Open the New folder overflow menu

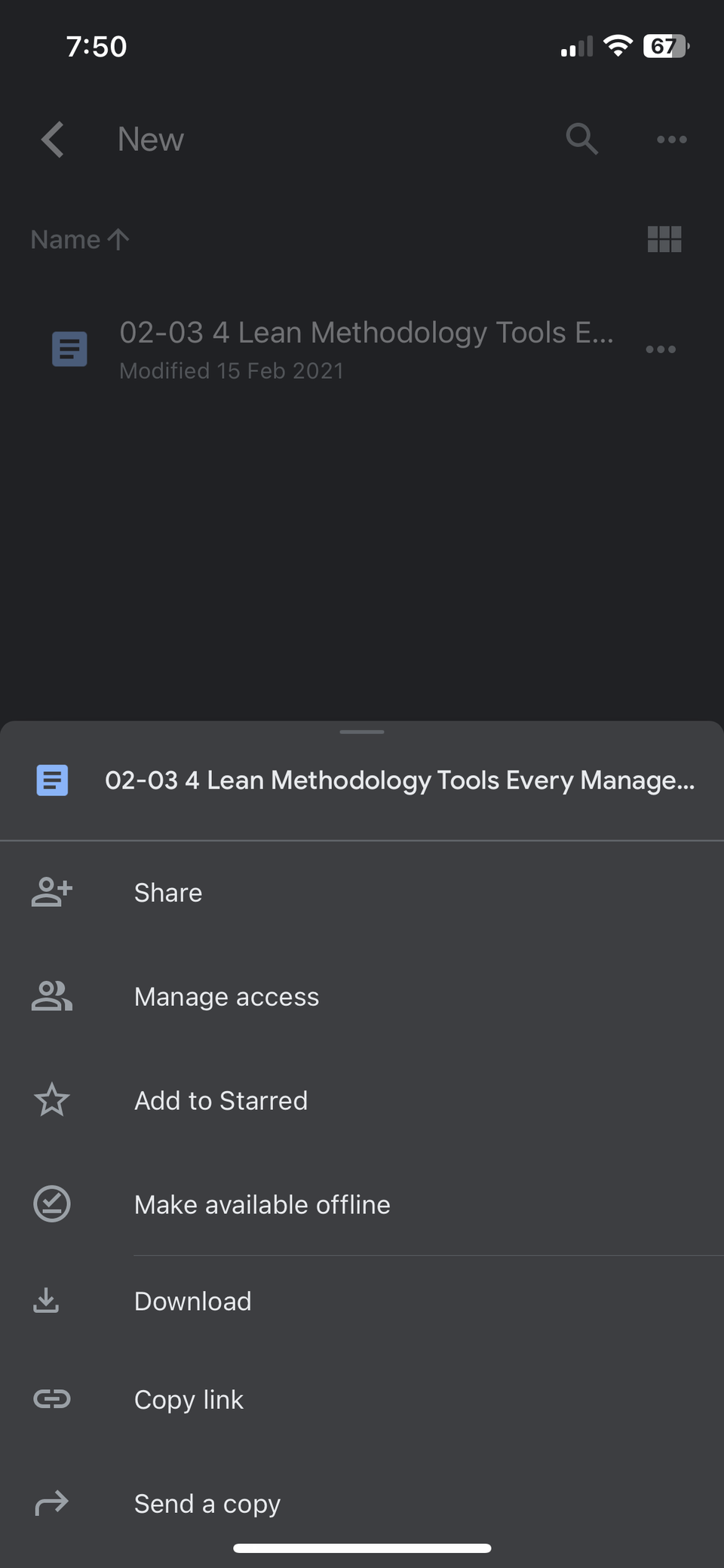671,140
